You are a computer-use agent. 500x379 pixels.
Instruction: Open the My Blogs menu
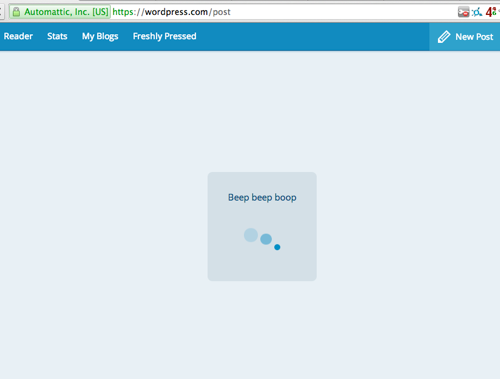pyautogui.click(x=100, y=37)
